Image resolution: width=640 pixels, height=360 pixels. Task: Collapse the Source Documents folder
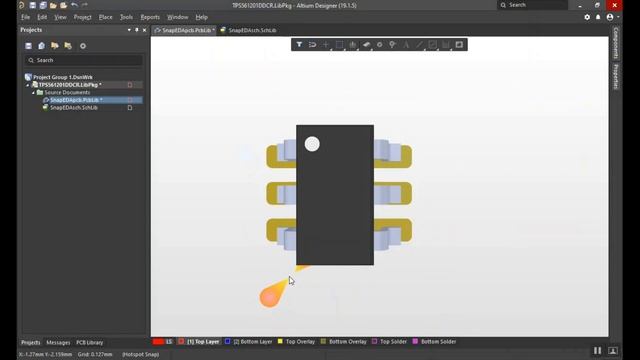[x=33, y=93]
